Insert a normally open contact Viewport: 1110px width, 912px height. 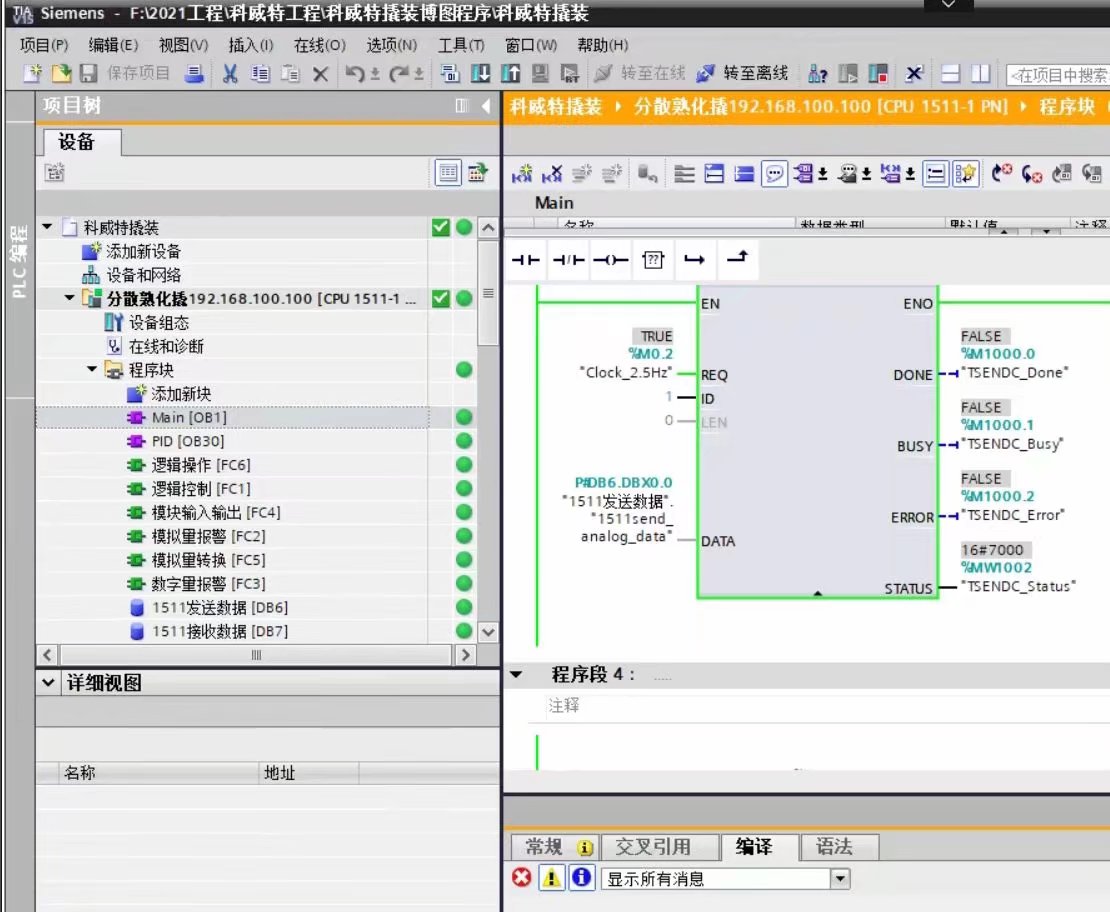pos(526,260)
